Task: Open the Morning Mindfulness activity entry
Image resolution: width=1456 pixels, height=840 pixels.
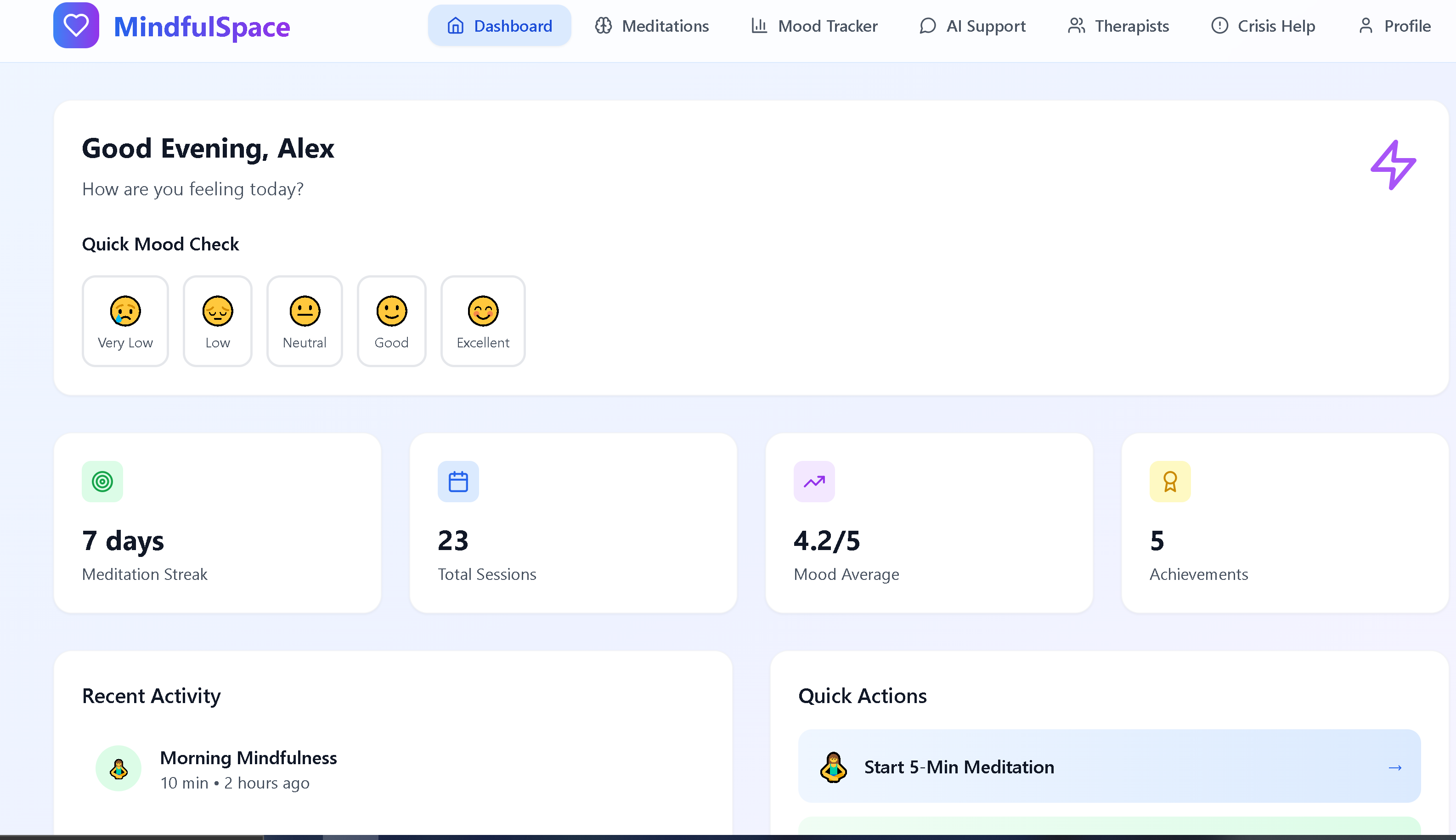Action: point(248,769)
